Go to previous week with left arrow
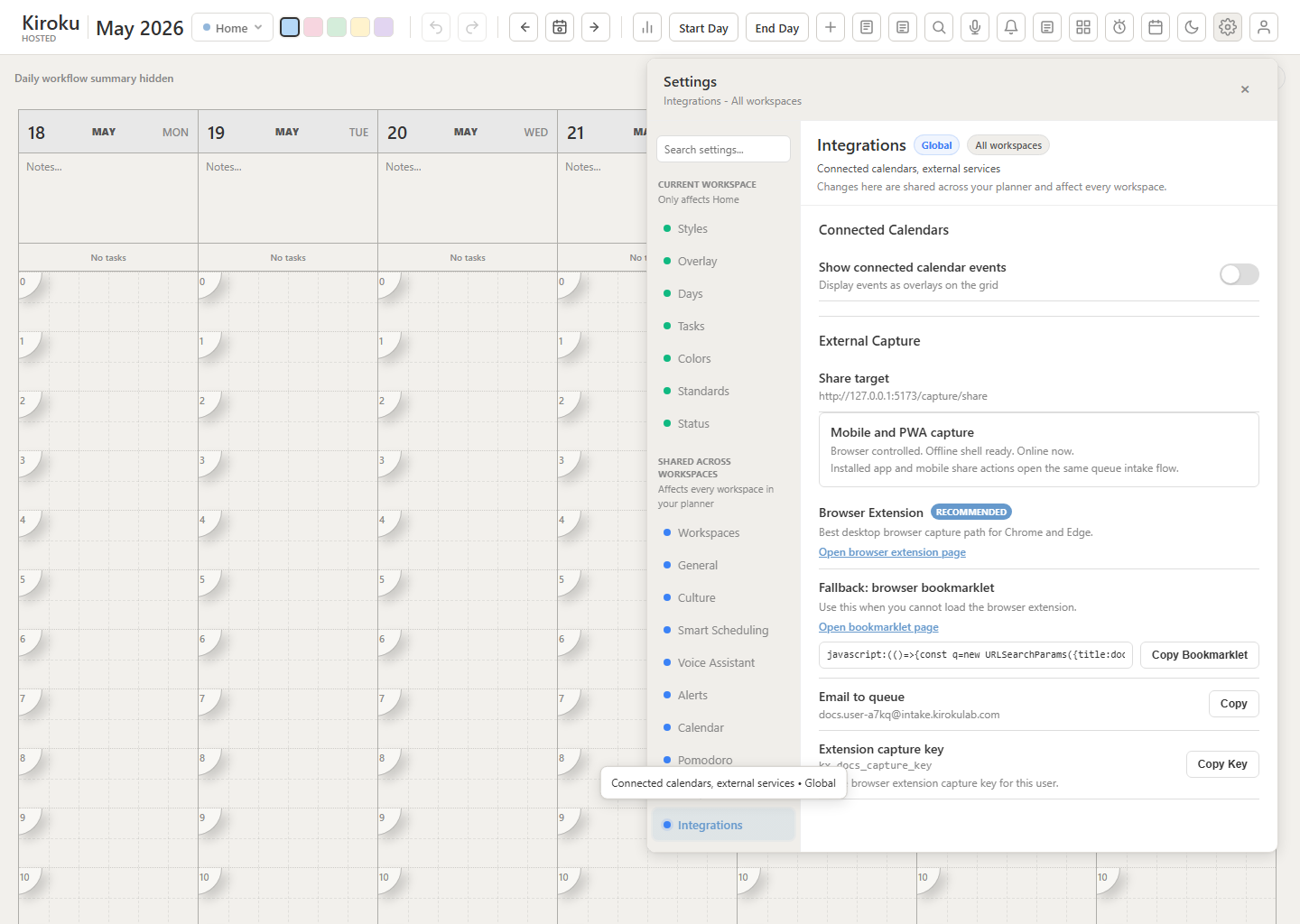This screenshot has height=924, width=1300. point(524,27)
